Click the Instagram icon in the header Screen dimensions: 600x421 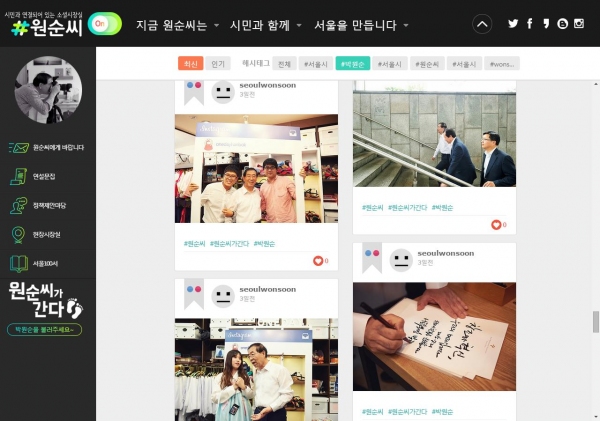click(579, 24)
